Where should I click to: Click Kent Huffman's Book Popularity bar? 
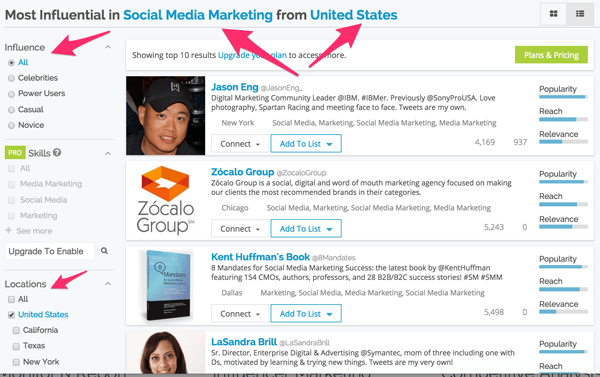(563, 267)
